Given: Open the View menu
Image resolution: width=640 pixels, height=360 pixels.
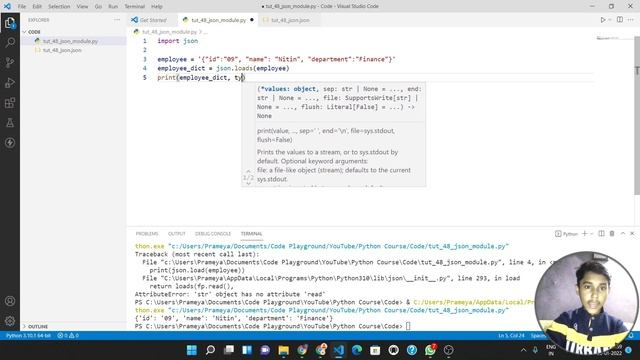Looking at the screenshot, I should click(x=82, y=7).
